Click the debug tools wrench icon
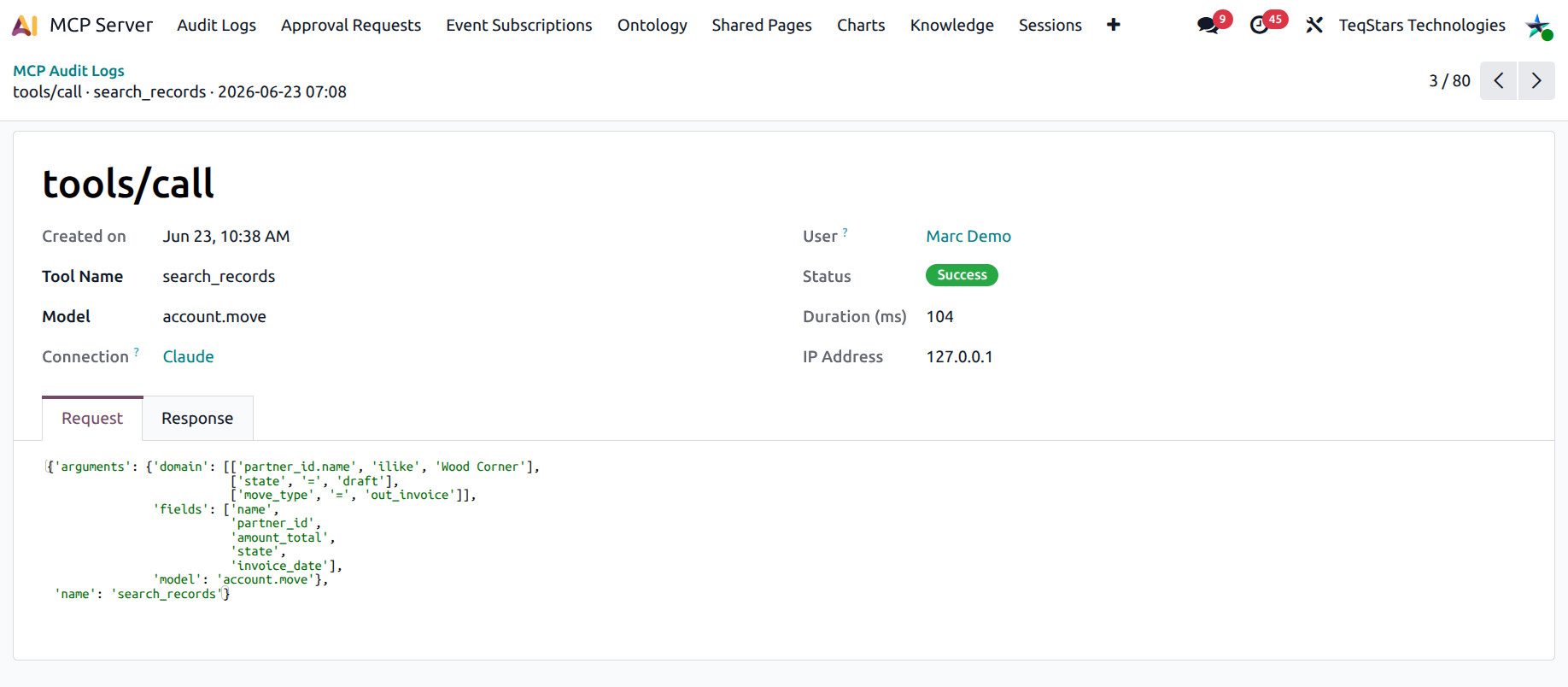This screenshot has width=1568, height=687. coord(1314,25)
